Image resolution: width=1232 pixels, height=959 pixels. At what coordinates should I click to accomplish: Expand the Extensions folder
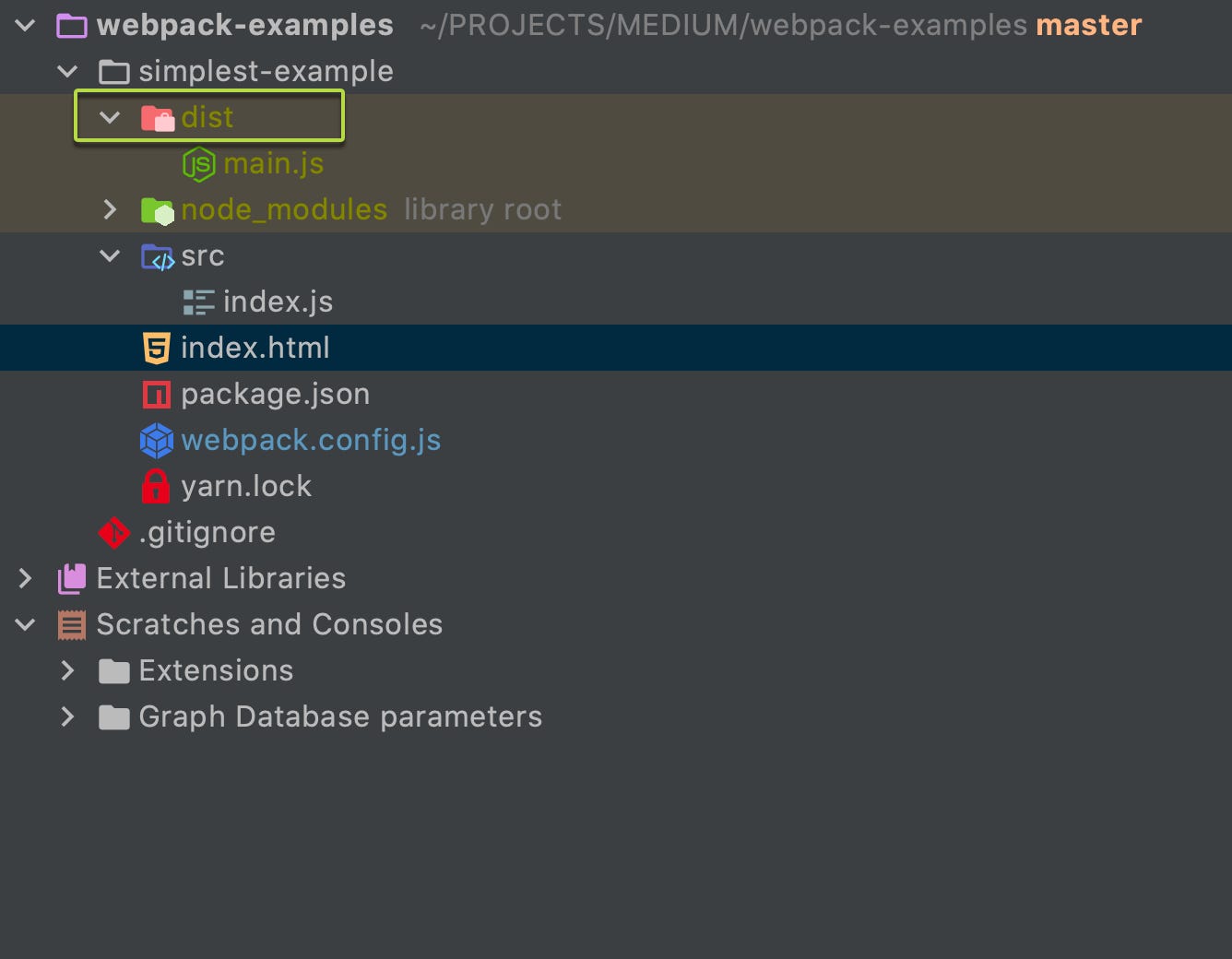[x=67, y=670]
